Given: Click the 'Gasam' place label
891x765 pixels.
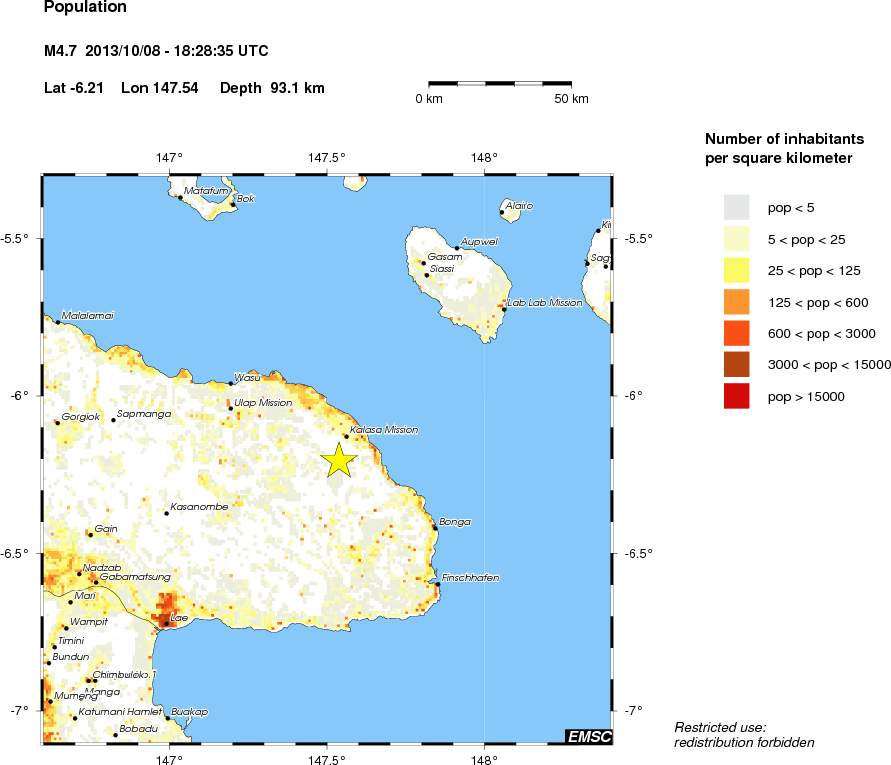Looking at the screenshot, I should click(x=445, y=256).
